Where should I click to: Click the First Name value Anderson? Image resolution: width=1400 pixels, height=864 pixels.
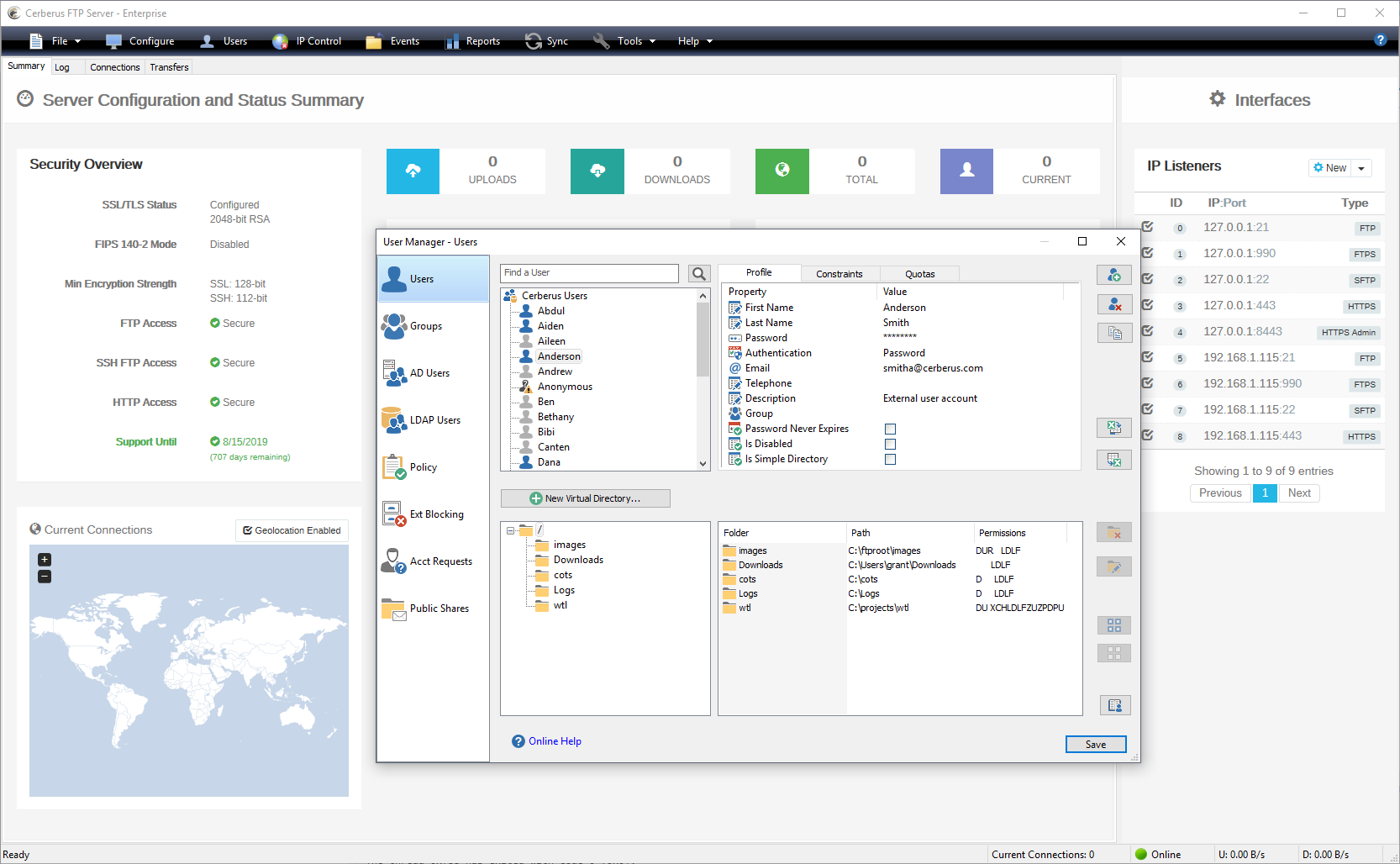coord(904,308)
